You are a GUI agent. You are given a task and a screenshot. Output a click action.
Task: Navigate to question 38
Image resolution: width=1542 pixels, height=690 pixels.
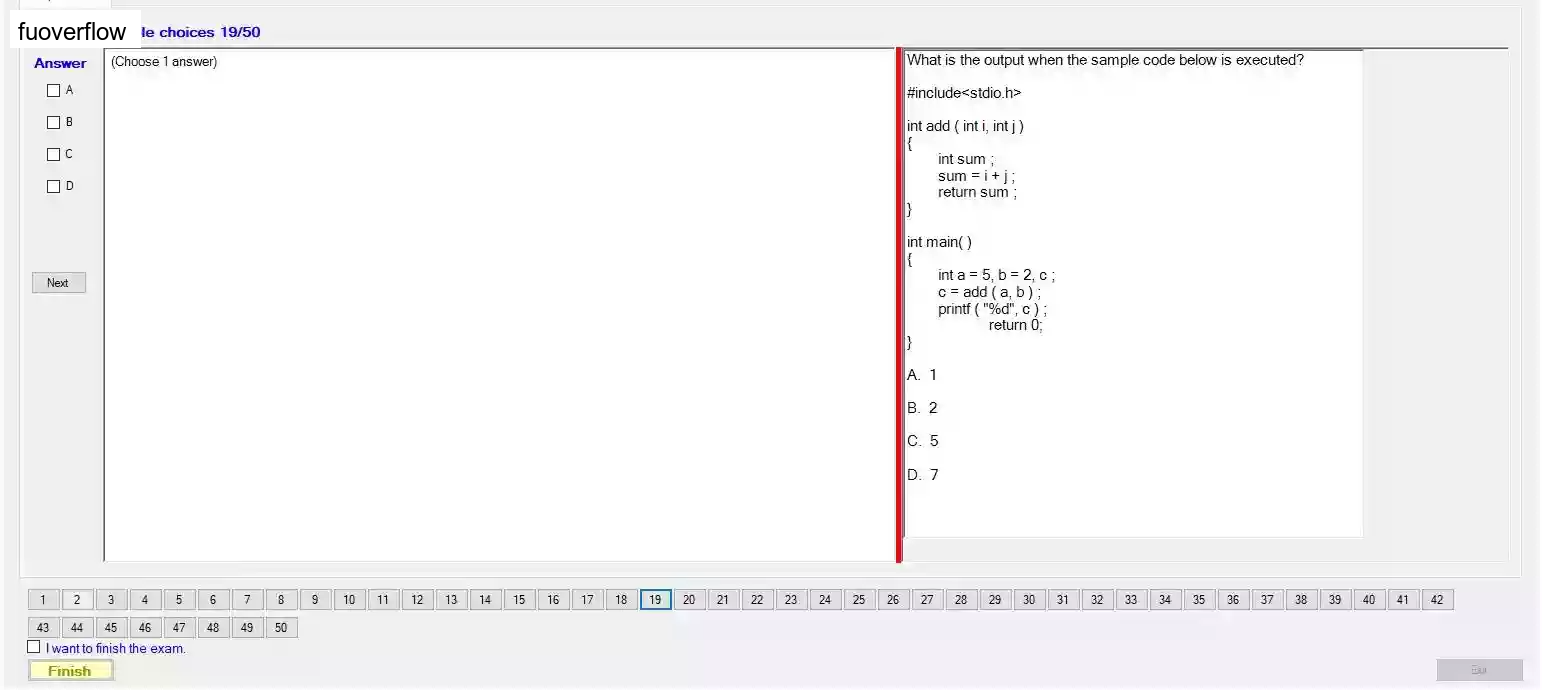(x=1301, y=600)
